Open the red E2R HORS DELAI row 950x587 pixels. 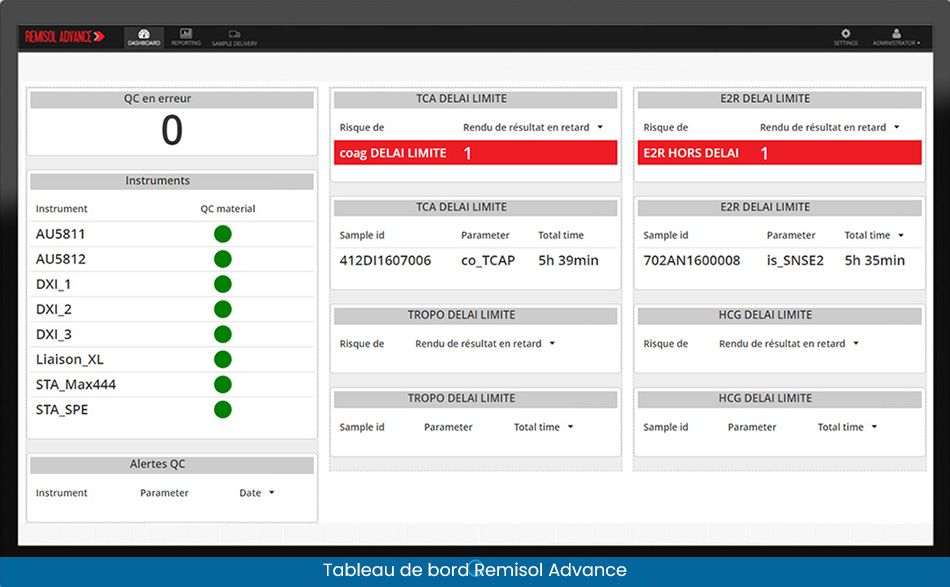pos(779,153)
